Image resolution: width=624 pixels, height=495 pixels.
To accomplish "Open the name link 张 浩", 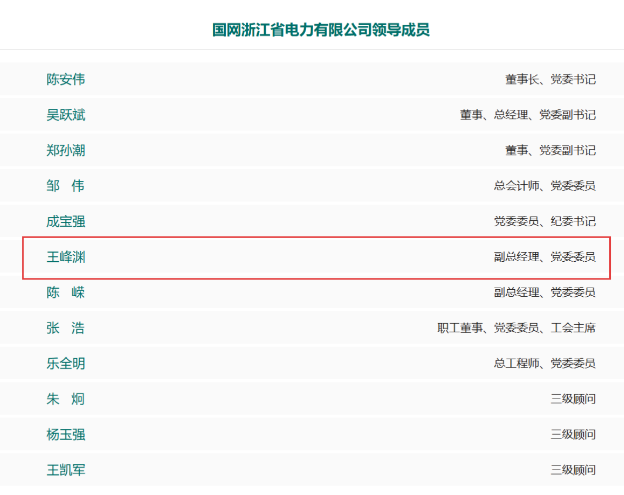I will point(66,328).
